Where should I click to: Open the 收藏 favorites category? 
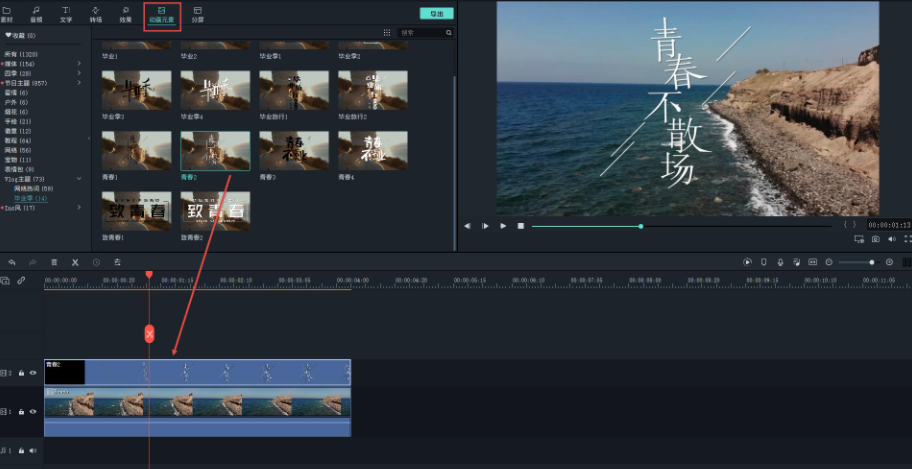coord(20,35)
